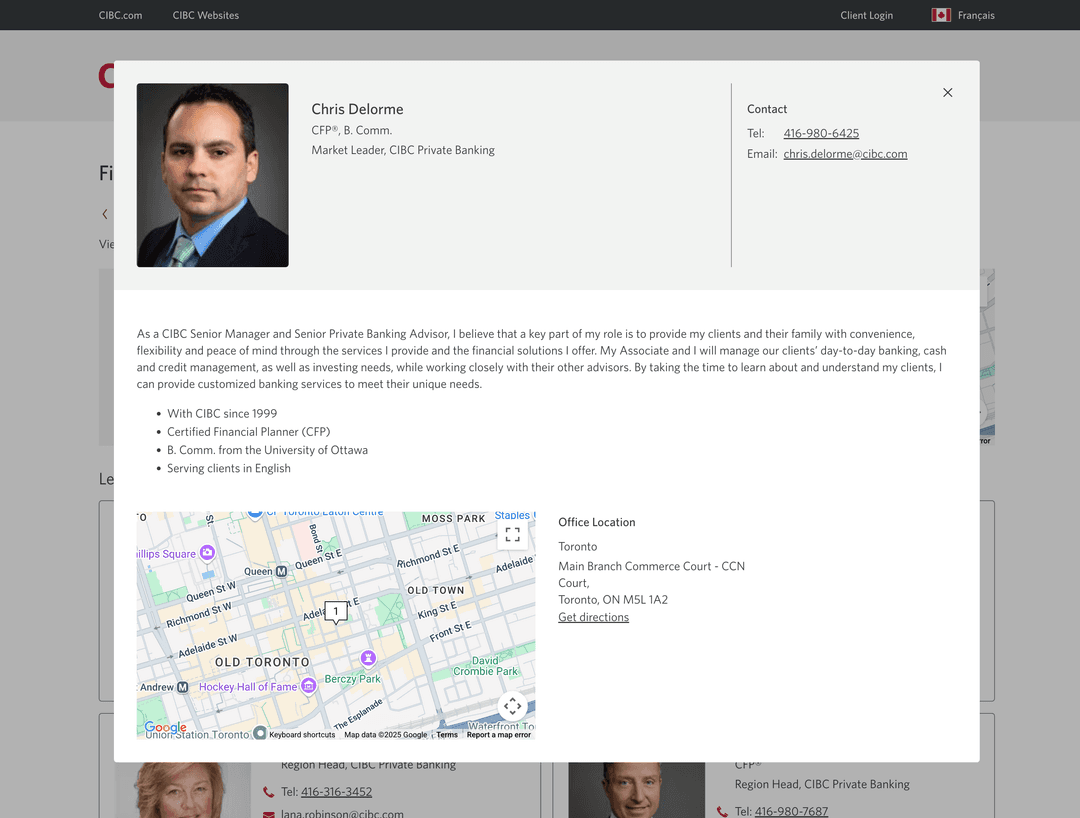Open CIBC Websites menu
The image size is (1080, 818).
(206, 15)
